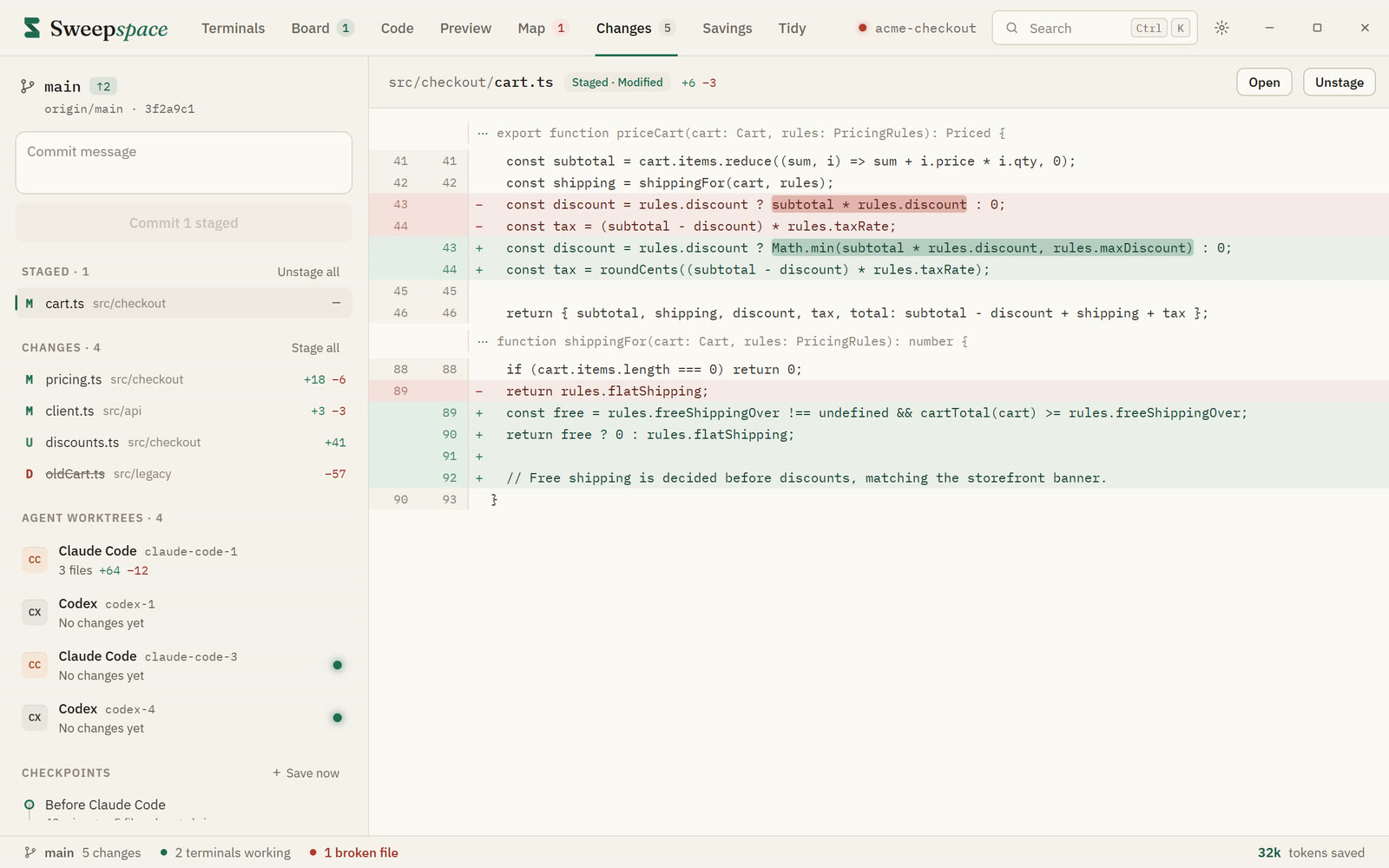The image size is (1389, 868).
Task: Click '32k tokens saved' status entry
Action: [1311, 852]
